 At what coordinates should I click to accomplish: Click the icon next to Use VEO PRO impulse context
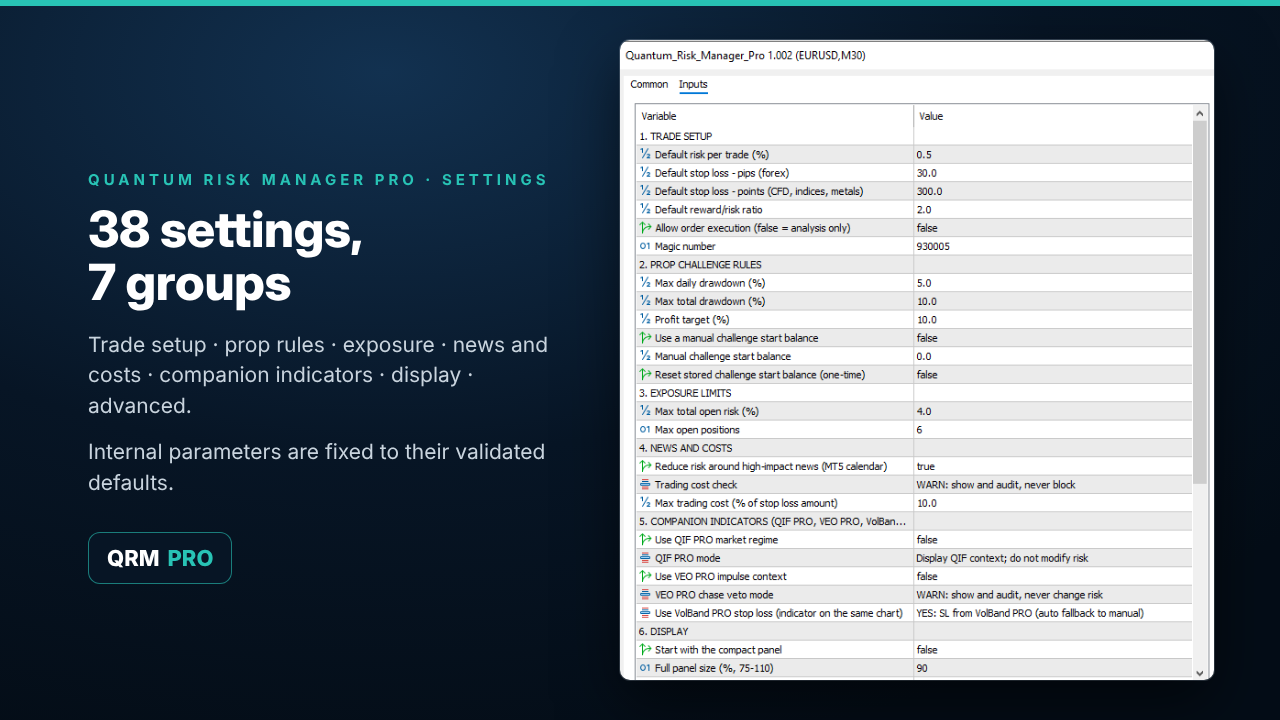[645, 576]
